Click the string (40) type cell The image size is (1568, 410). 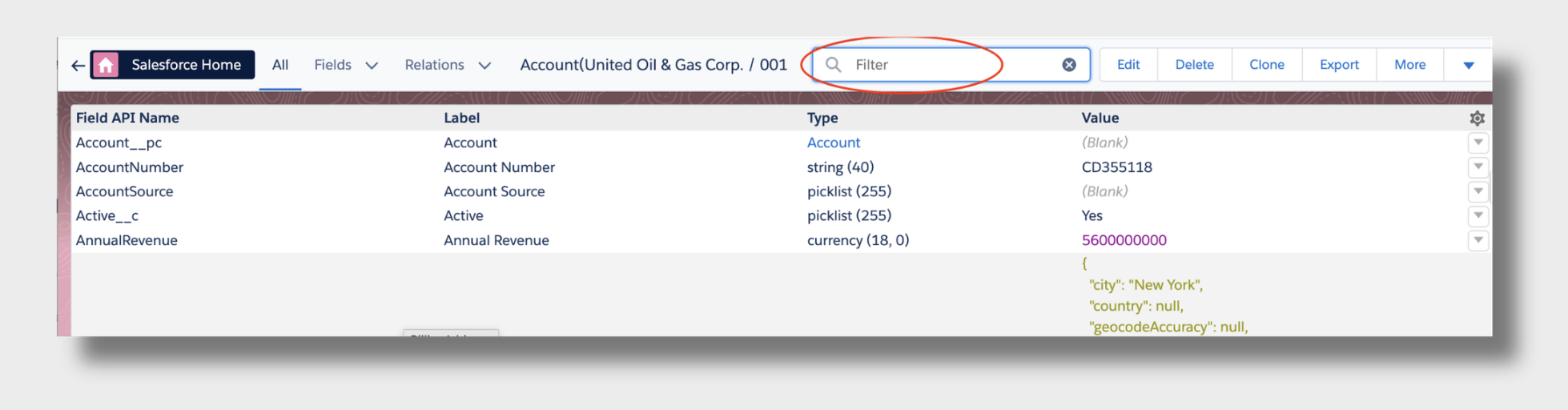(840, 167)
